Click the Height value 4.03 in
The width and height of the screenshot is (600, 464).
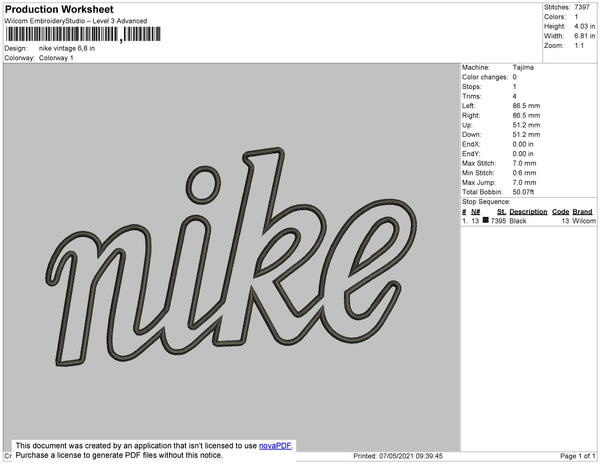pos(584,26)
